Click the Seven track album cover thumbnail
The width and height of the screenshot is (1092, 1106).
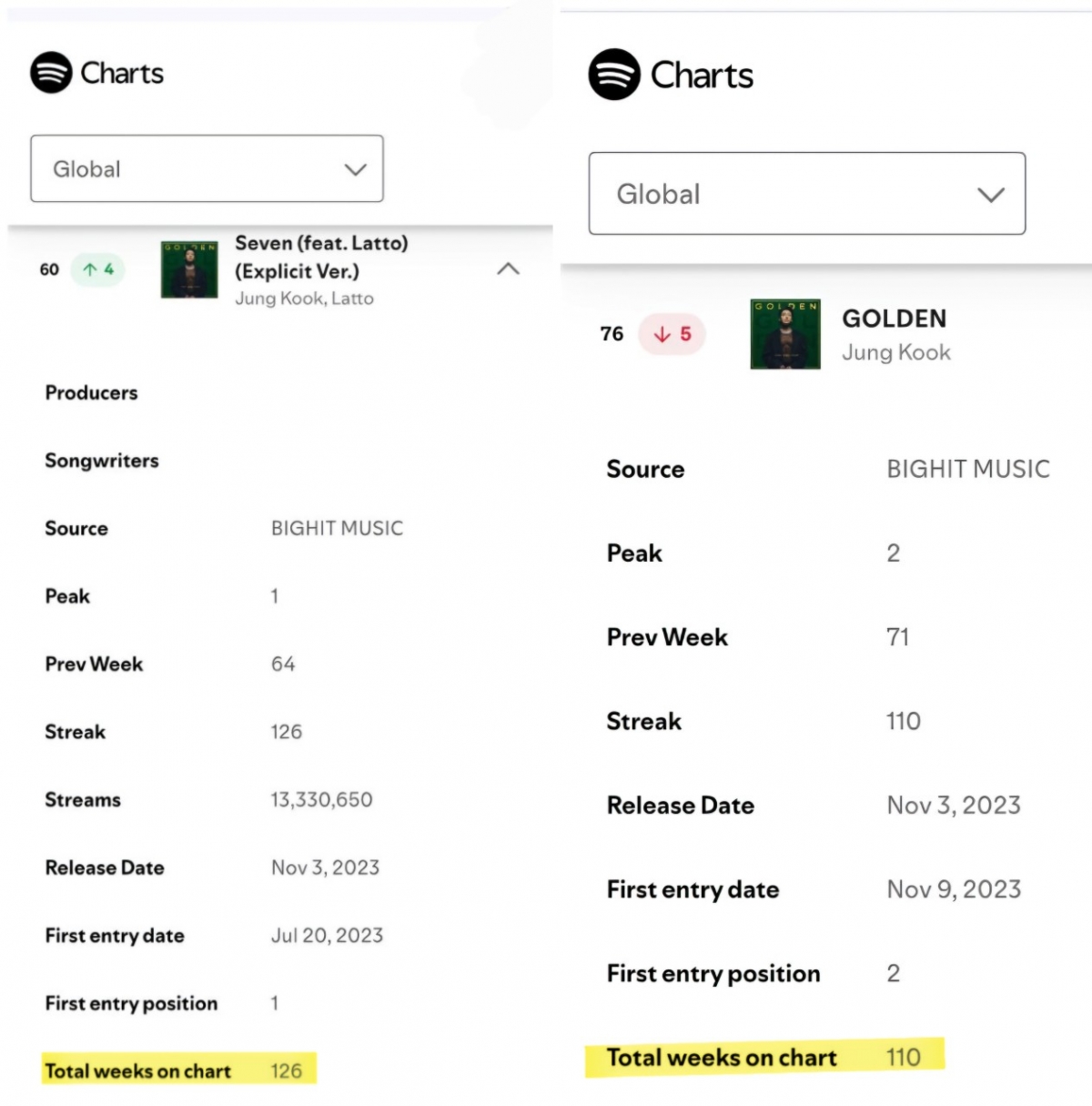point(189,269)
